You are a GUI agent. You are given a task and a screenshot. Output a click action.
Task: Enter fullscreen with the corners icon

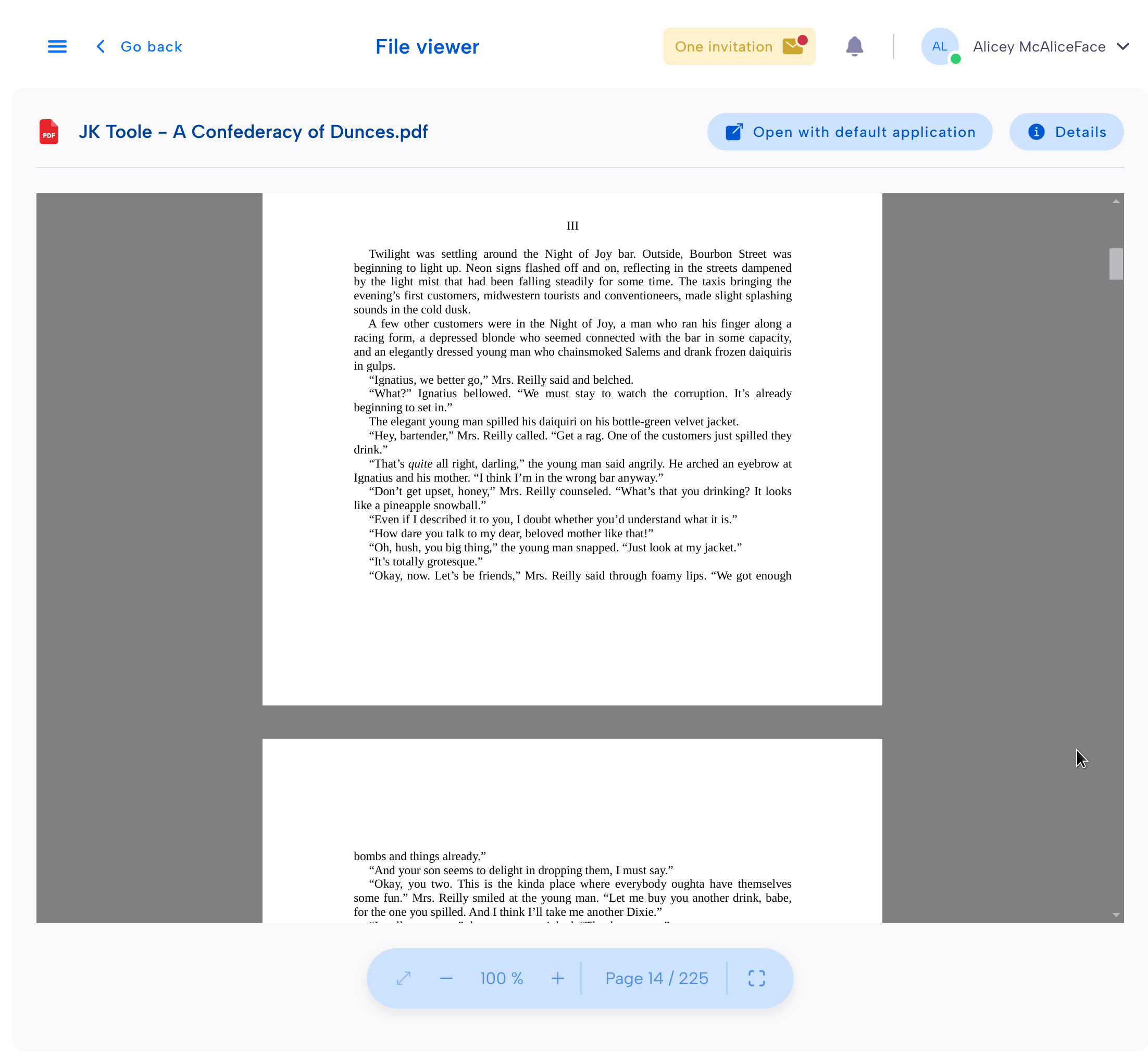coord(756,978)
